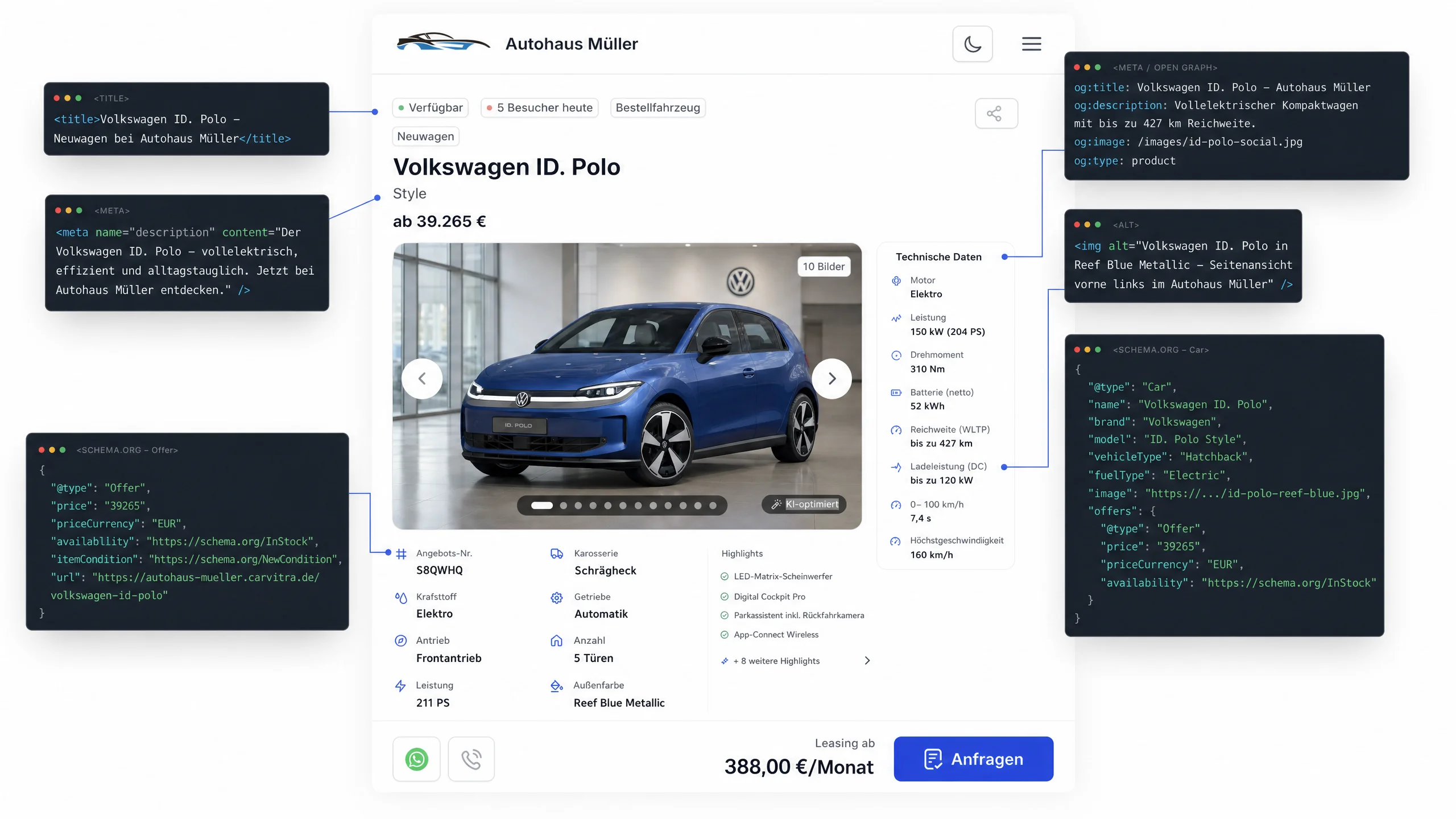Image resolution: width=1456 pixels, height=819 pixels.
Task: Click offer number S8QWHQ
Action: point(439,570)
